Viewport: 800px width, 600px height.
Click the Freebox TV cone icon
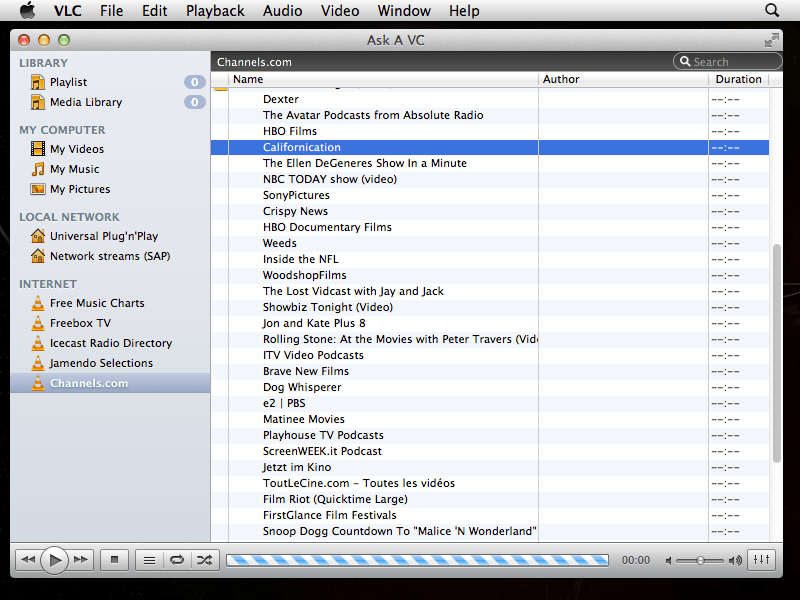38,322
